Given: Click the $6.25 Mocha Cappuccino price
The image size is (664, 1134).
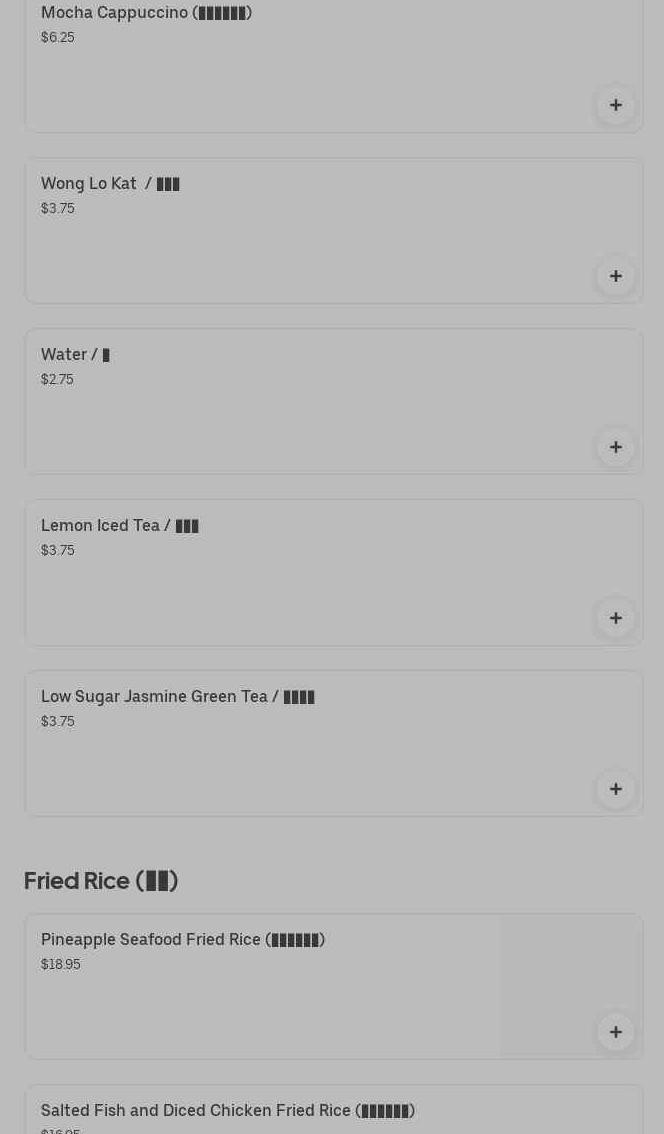Looking at the screenshot, I should (x=58, y=38).
